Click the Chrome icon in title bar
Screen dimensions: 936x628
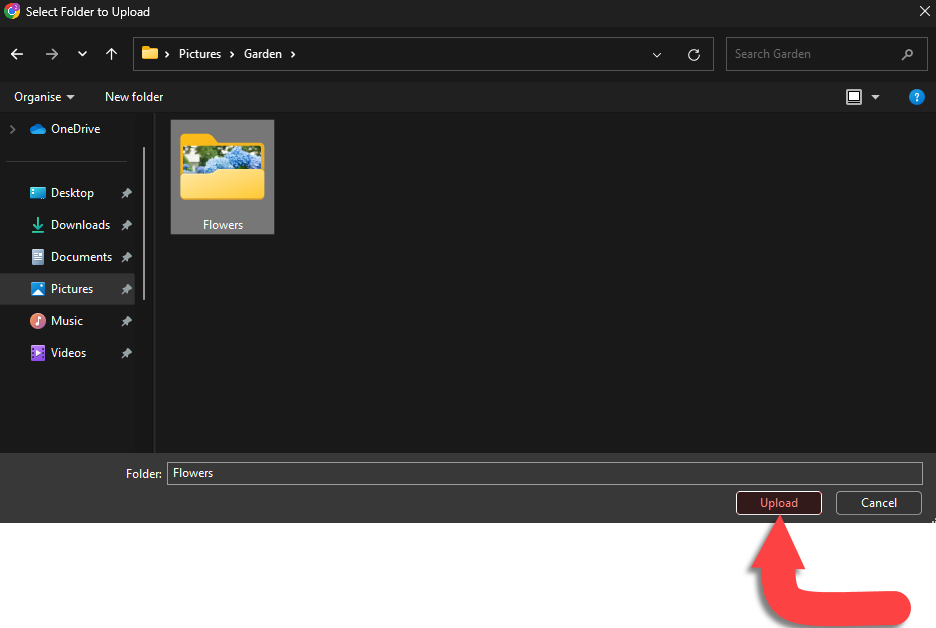click(12, 11)
